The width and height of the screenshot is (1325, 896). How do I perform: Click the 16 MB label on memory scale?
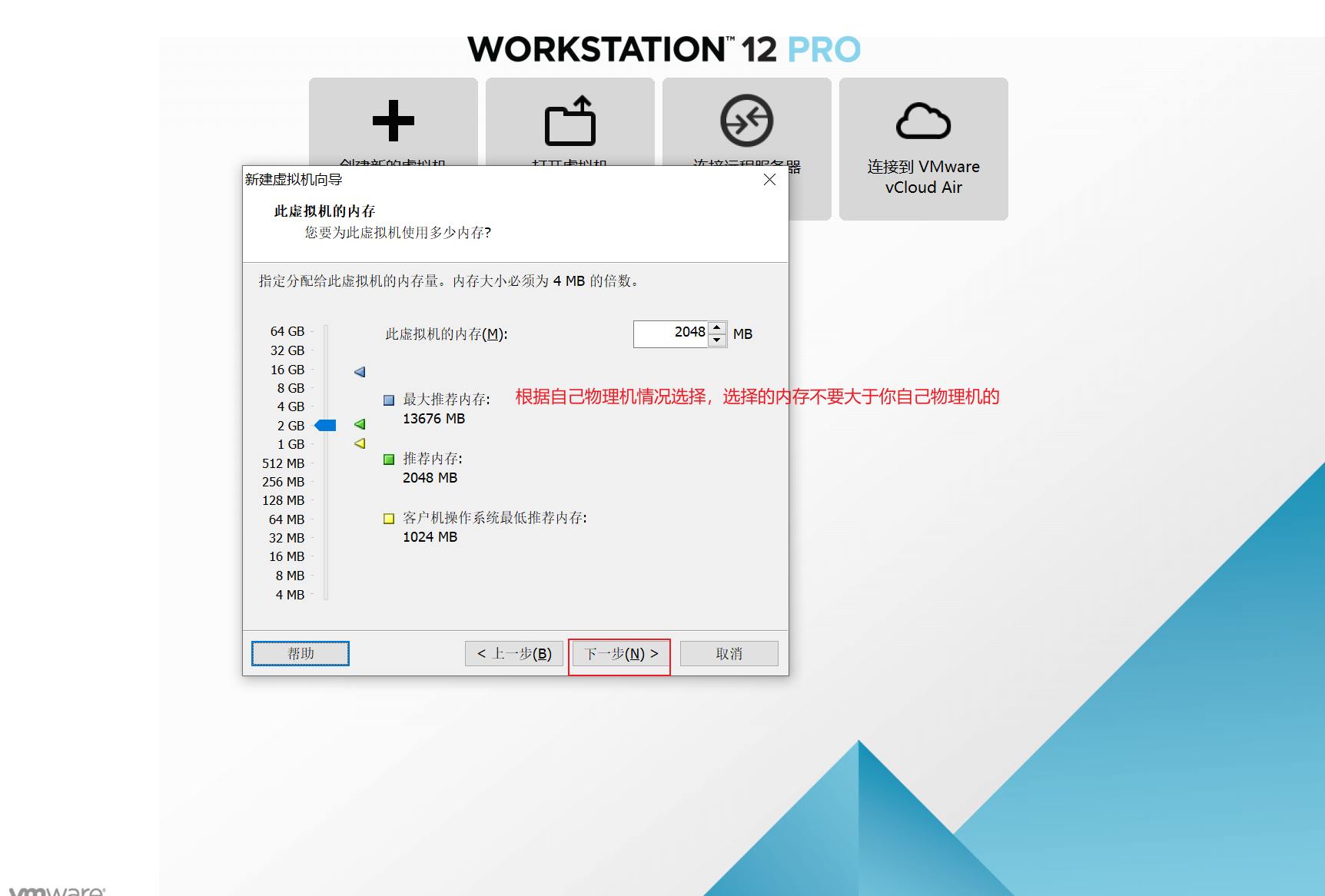(x=287, y=556)
